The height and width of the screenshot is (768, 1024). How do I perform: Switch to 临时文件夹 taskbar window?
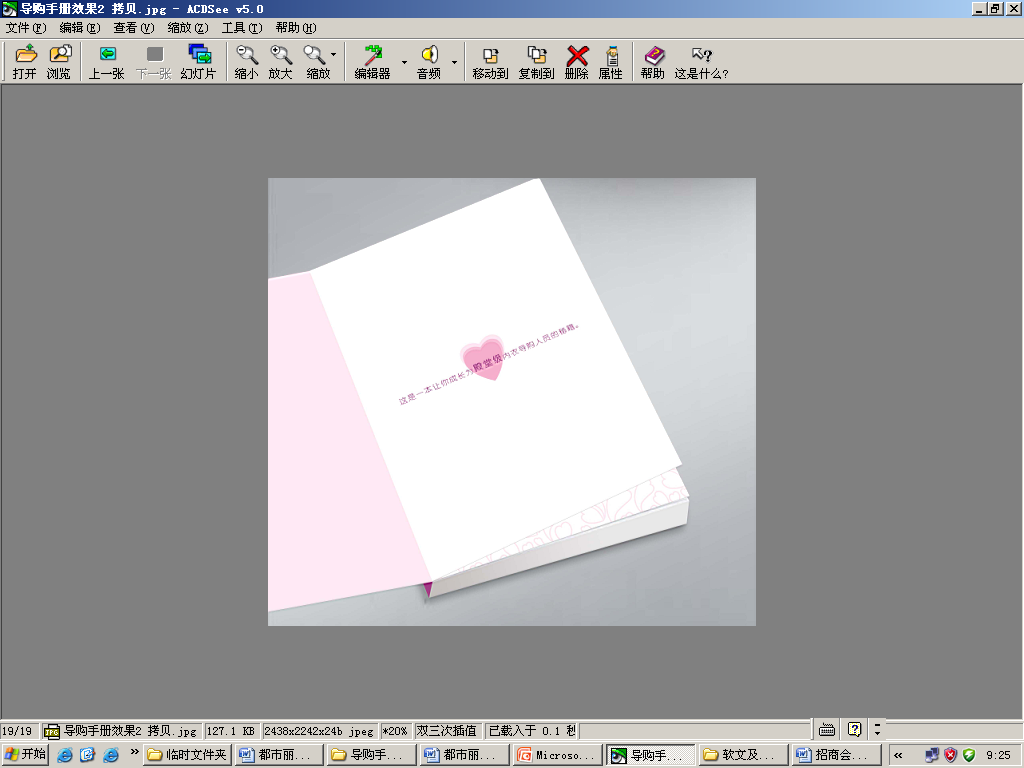(188, 755)
